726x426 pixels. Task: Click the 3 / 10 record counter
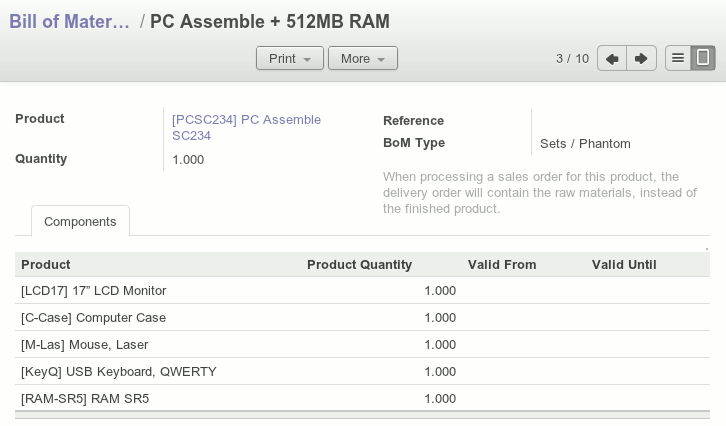coord(572,59)
